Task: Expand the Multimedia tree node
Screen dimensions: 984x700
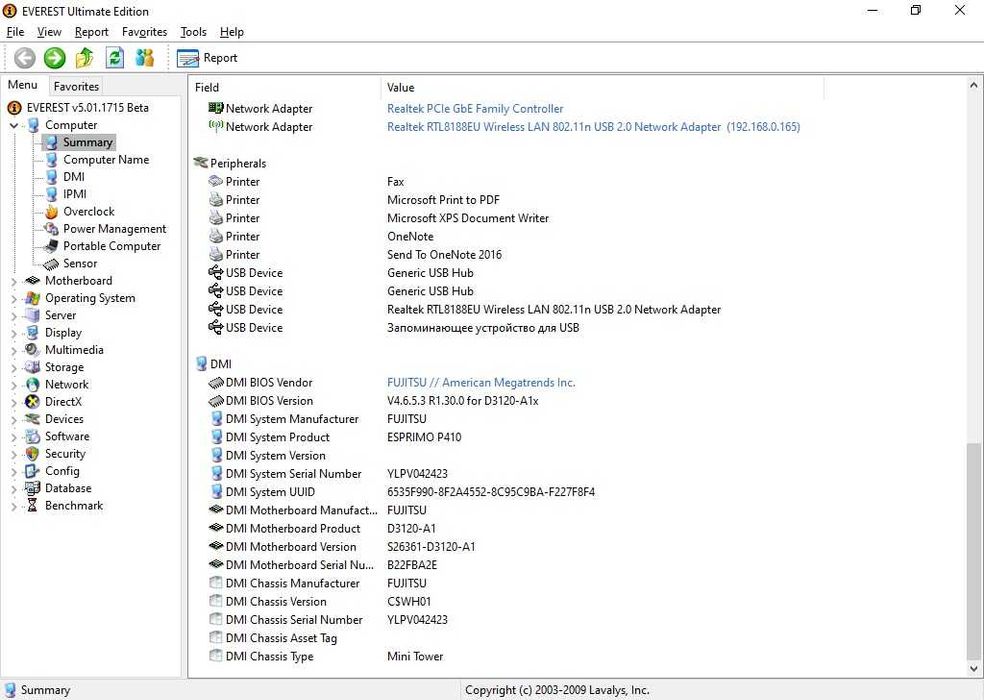Action: click(14, 350)
